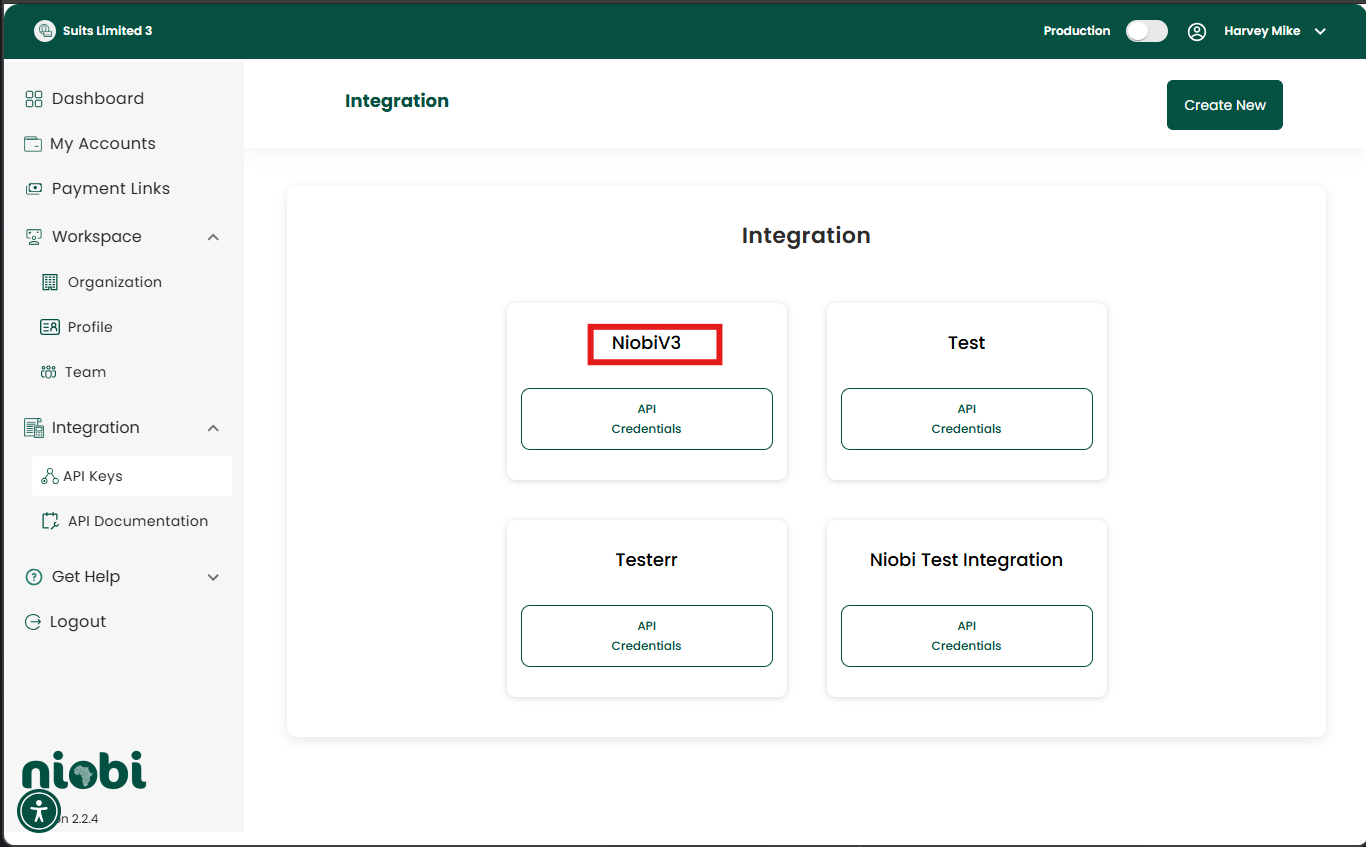This screenshot has width=1366, height=847.
Task: Click the My Accounts icon
Action: tap(33, 143)
